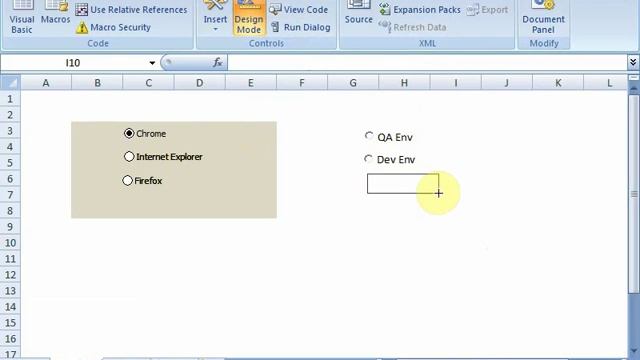This screenshot has height=360, width=640.
Task: Click the Insert Function fx icon
Action: [x=217, y=62]
